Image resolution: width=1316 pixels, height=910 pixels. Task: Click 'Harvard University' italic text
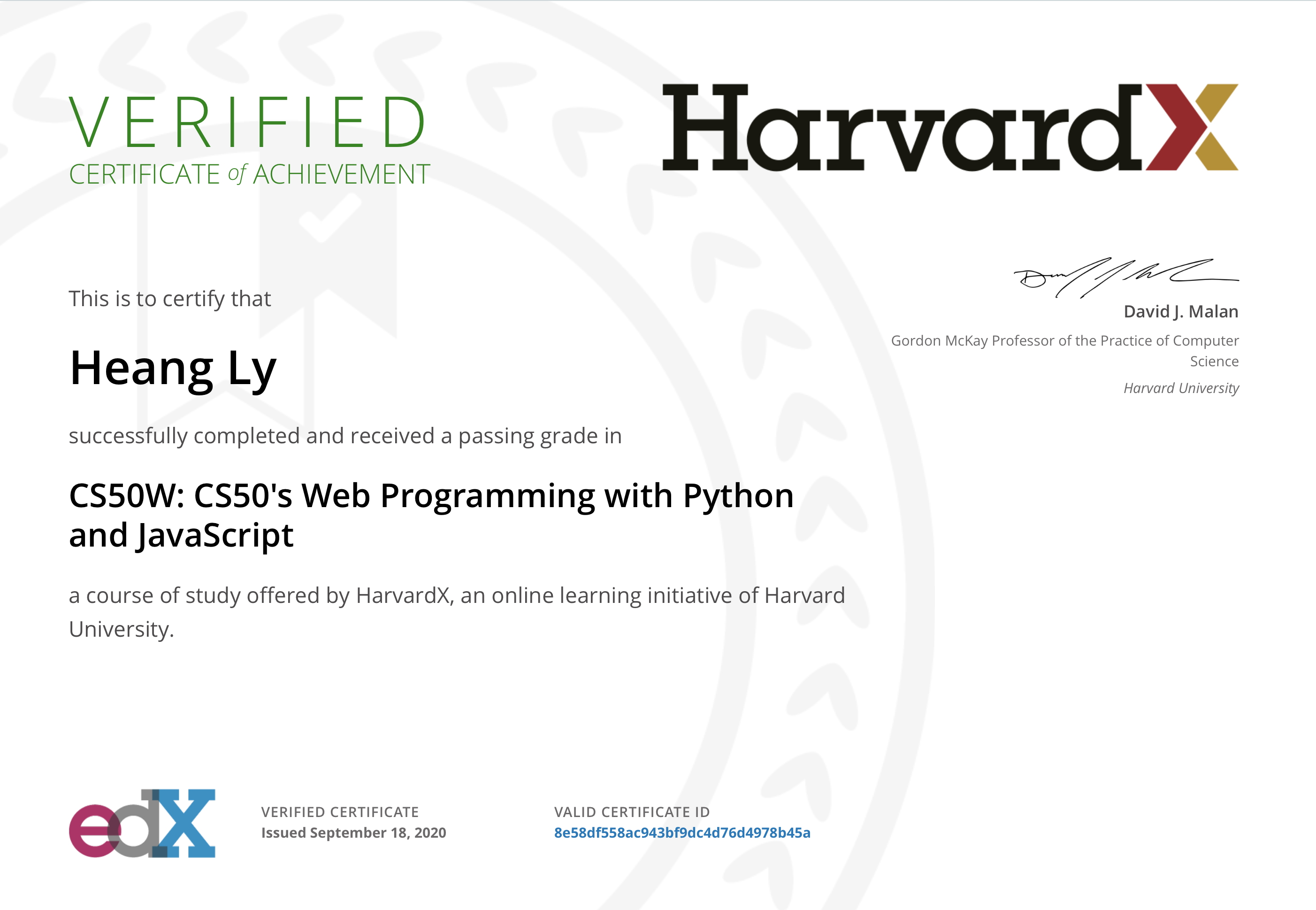click(x=1181, y=388)
